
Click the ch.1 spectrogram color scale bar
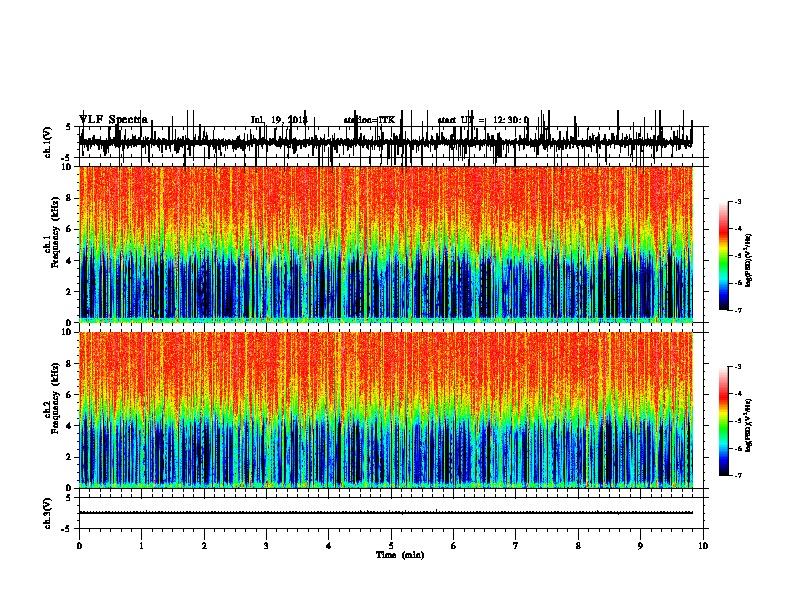(723, 255)
